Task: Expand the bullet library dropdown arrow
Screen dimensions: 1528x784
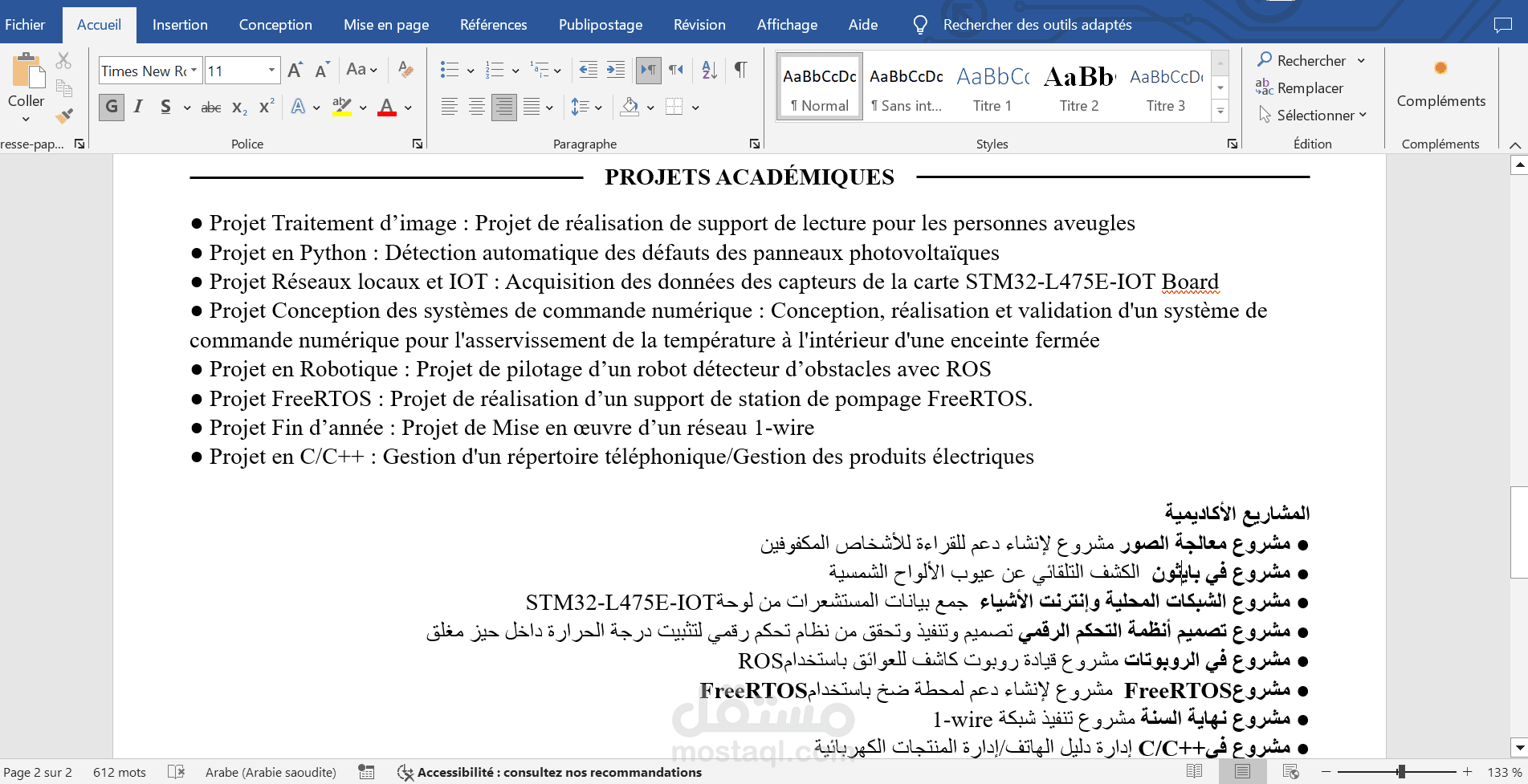Action: (x=471, y=71)
